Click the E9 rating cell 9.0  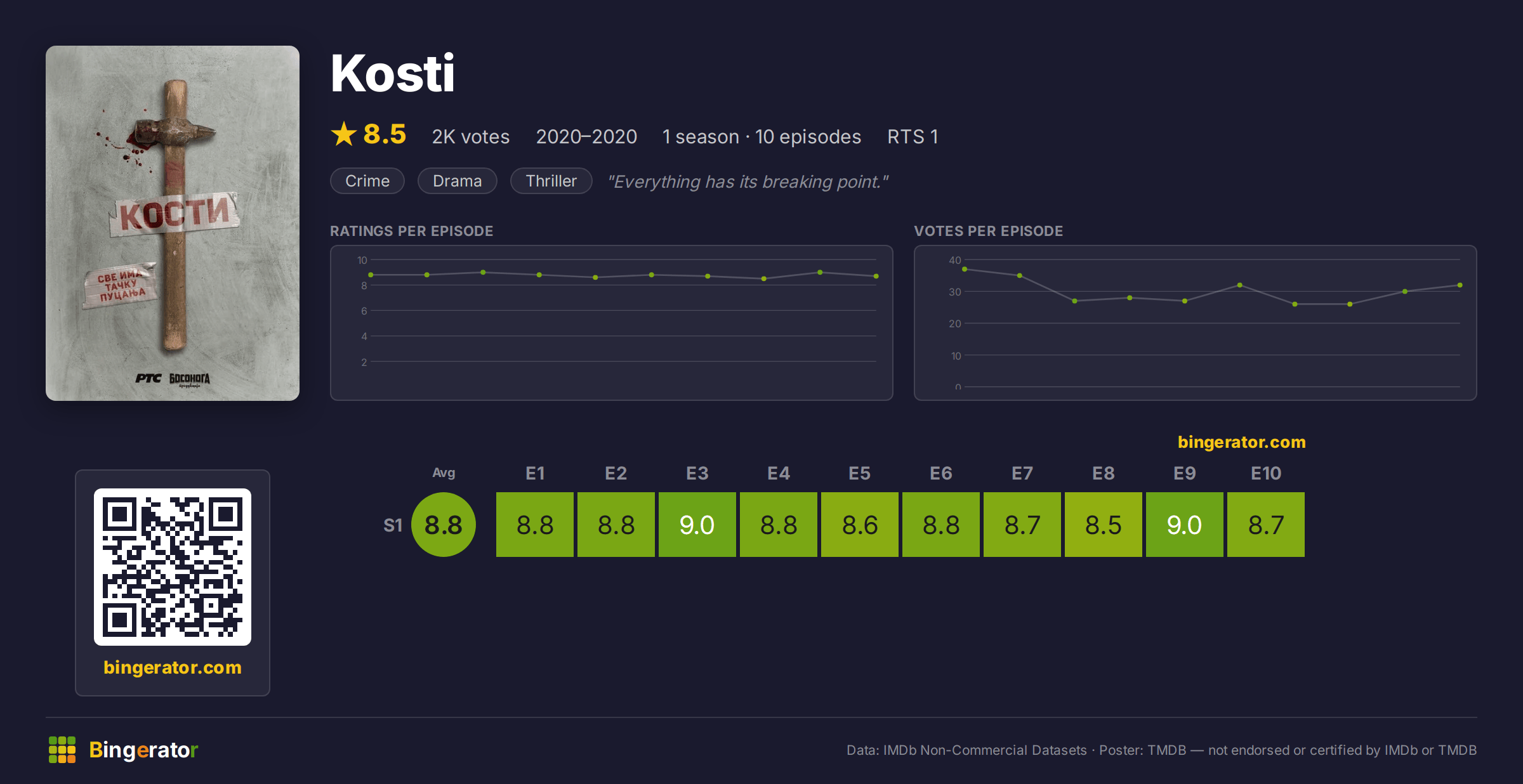coord(1185,525)
